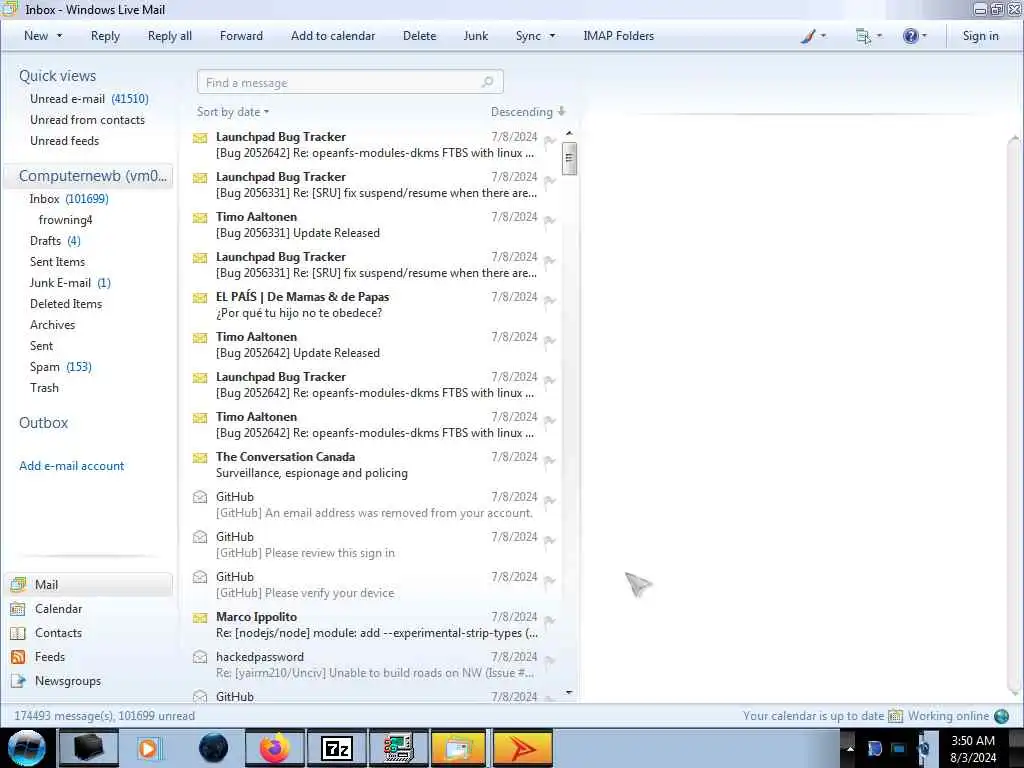Select frowning4 subfolder
The height and width of the screenshot is (768, 1024).
(x=65, y=219)
